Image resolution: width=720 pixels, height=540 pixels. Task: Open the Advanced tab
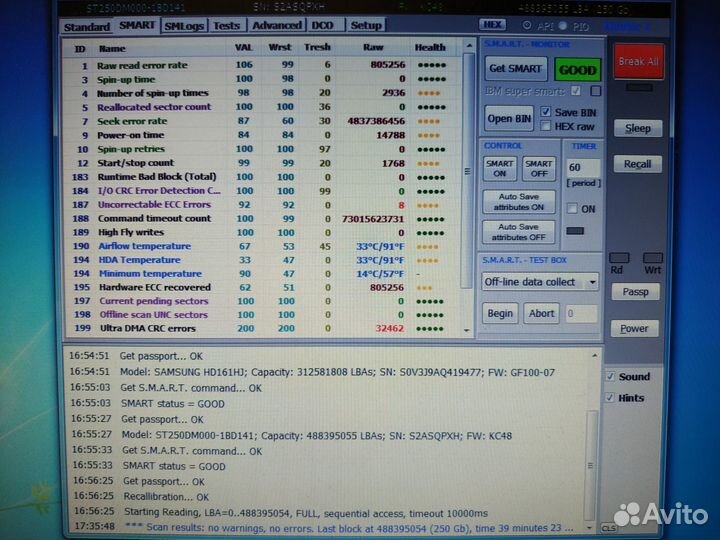(277, 25)
